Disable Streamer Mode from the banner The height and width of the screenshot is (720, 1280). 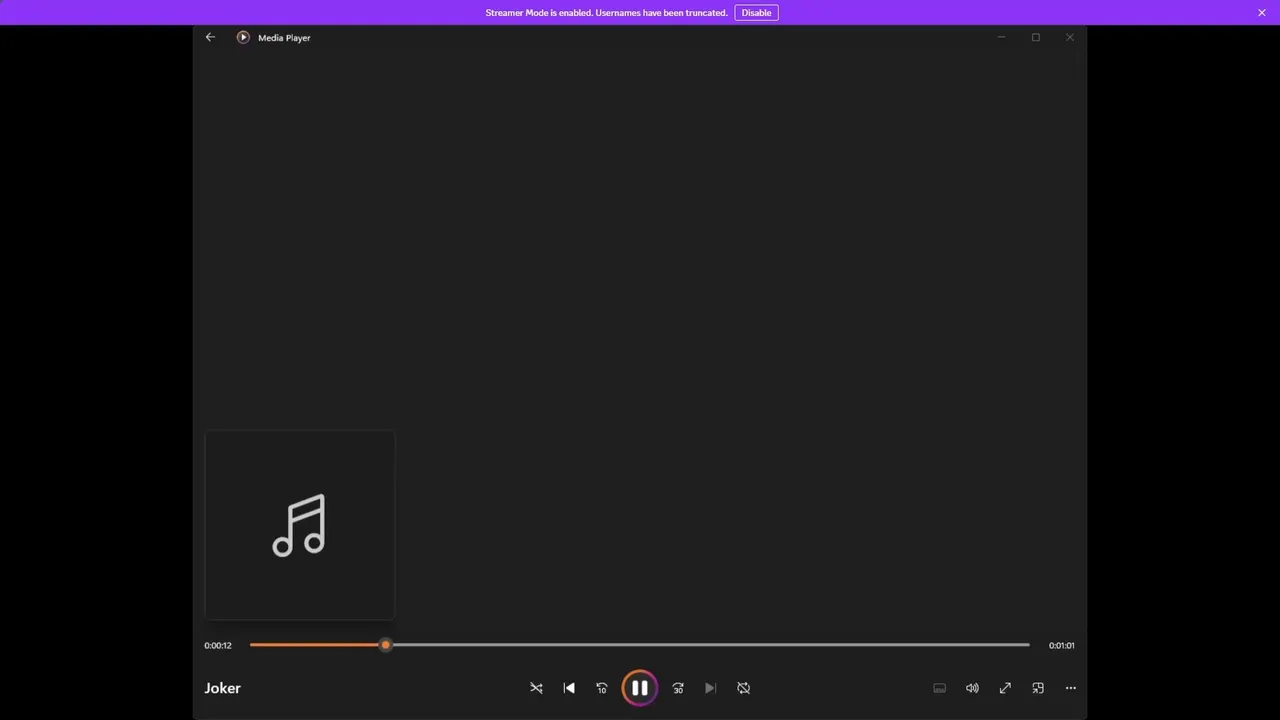click(756, 12)
